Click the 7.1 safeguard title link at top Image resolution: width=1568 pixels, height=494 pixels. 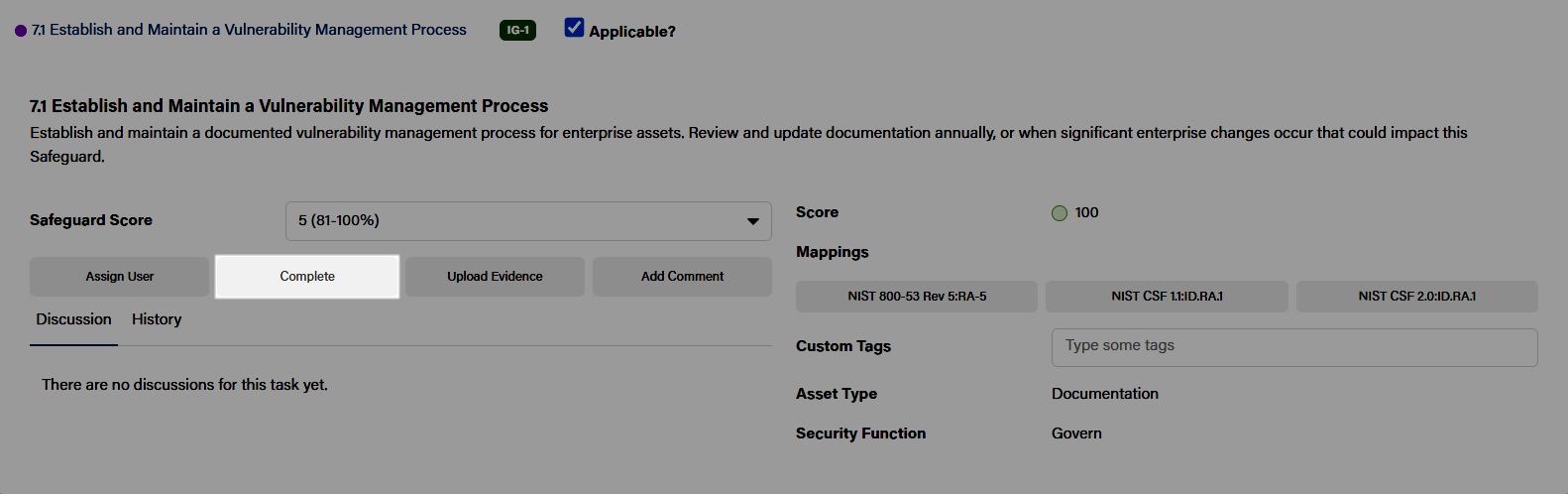(249, 30)
